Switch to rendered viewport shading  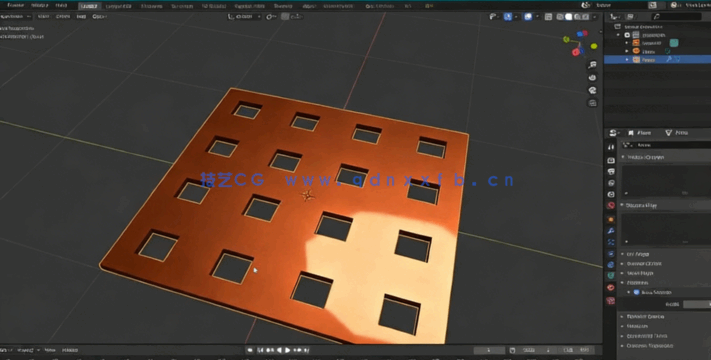coord(585,16)
